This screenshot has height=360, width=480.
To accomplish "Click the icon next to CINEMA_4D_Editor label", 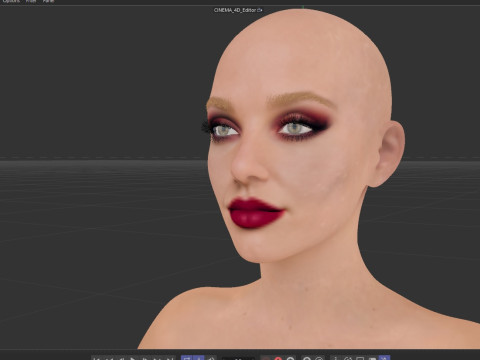I will tap(260, 10).
